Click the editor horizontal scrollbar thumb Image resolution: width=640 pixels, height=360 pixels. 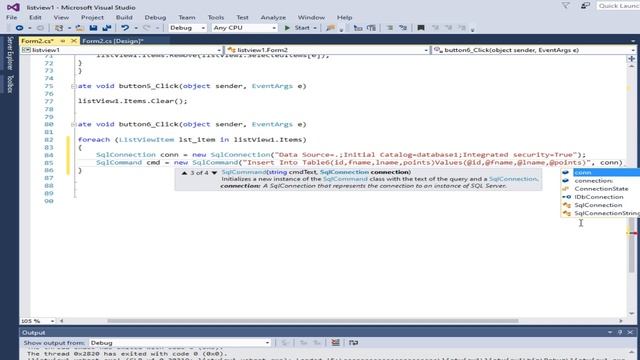(313, 321)
